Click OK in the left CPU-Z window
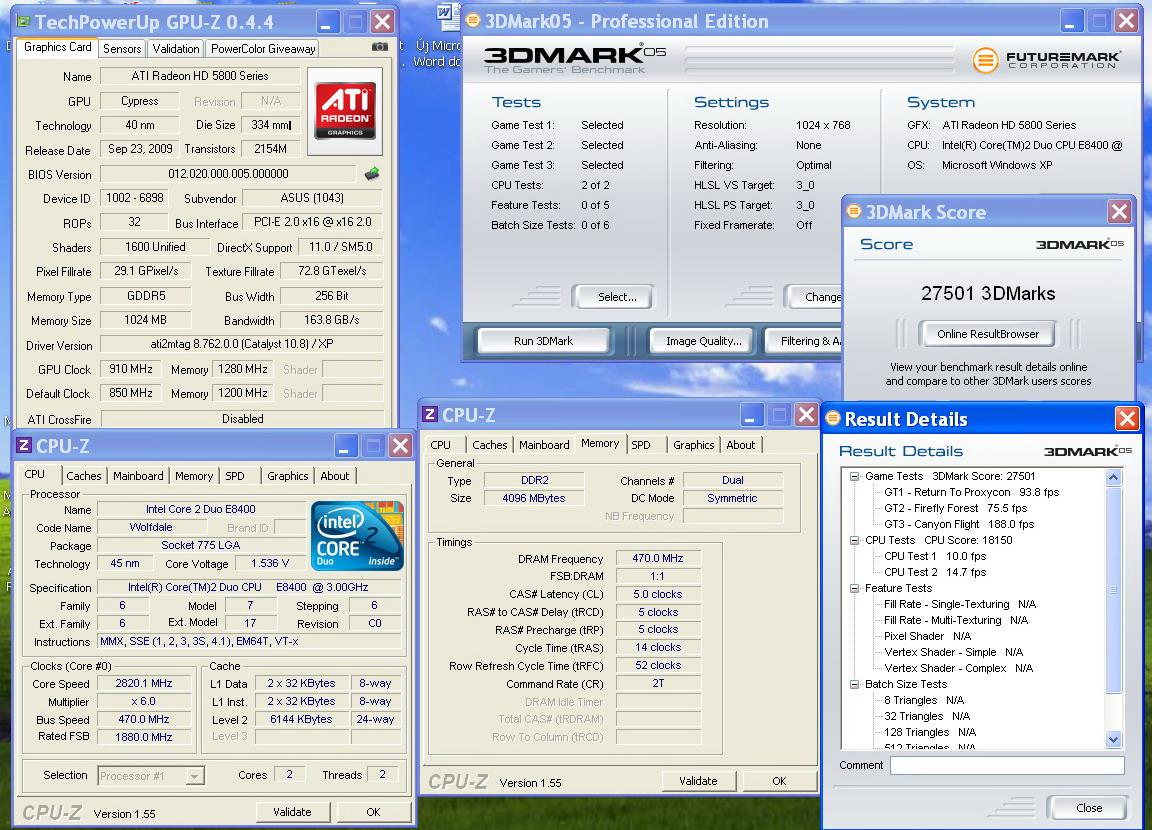Viewport: 1152px width, 830px height. (373, 812)
